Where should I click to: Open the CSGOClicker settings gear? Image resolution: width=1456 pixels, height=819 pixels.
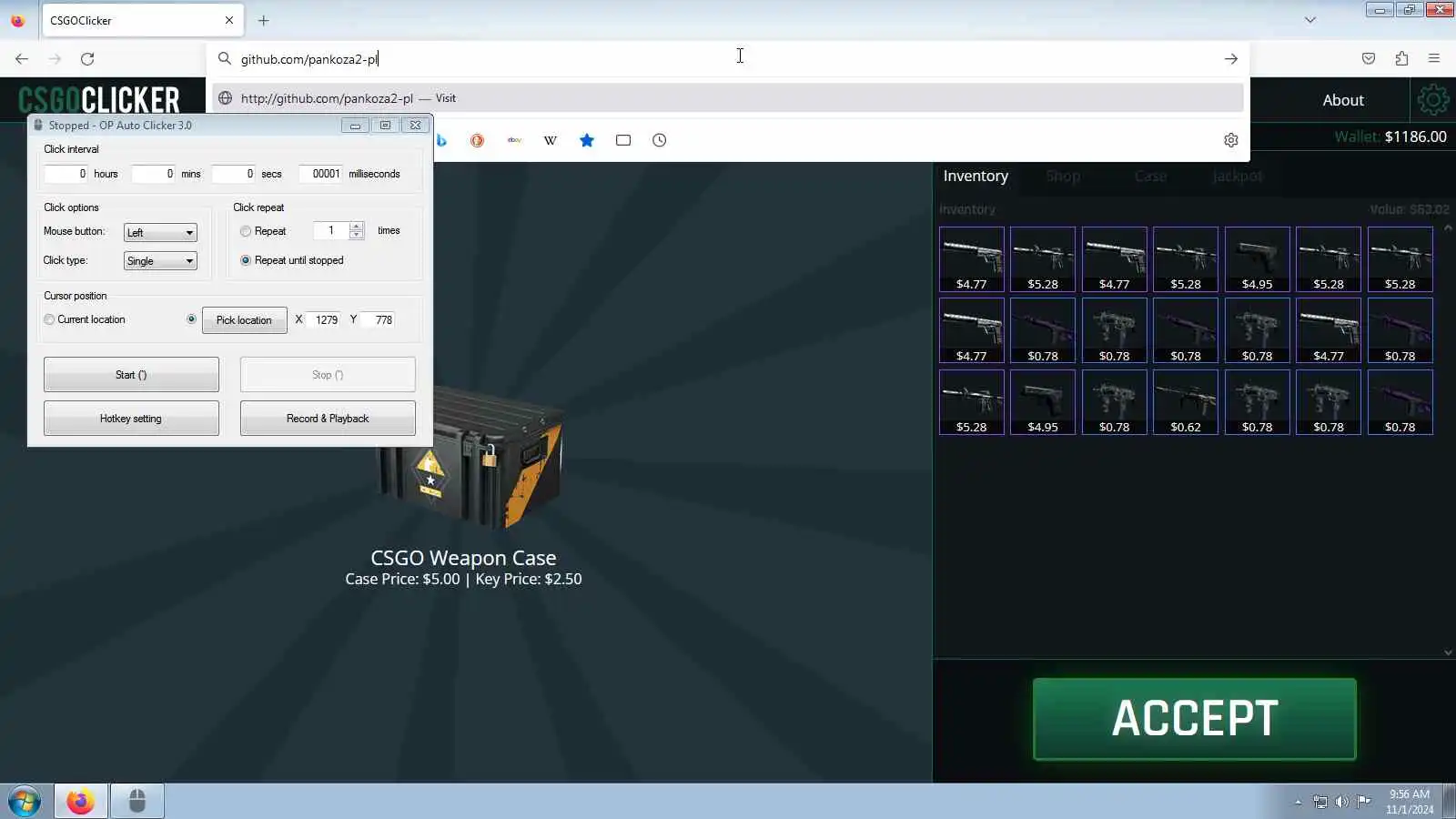pyautogui.click(x=1433, y=99)
